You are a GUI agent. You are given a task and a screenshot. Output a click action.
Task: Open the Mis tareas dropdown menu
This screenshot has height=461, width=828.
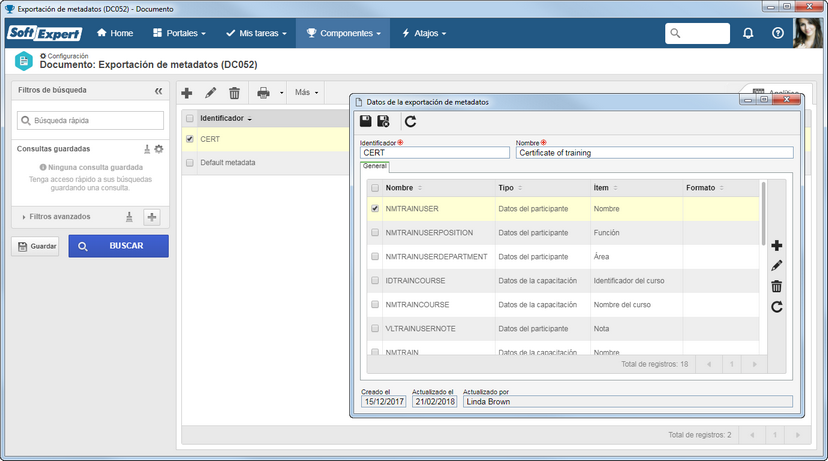[x=256, y=33]
